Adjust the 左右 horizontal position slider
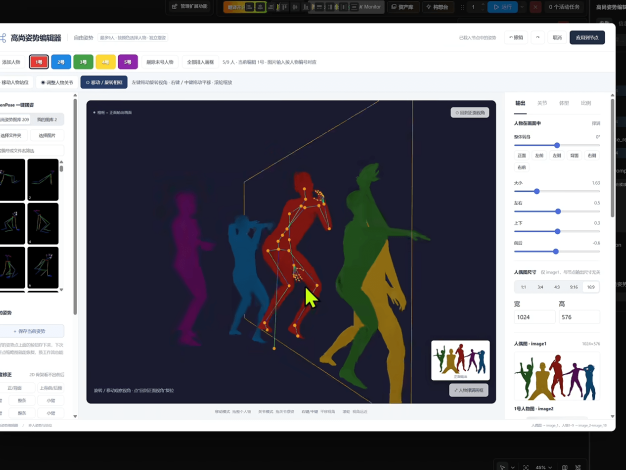Image resolution: width=626 pixels, height=470 pixels. click(557, 211)
